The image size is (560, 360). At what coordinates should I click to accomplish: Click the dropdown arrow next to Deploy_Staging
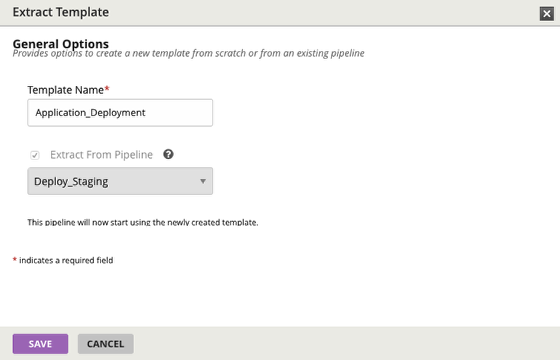tap(203, 181)
